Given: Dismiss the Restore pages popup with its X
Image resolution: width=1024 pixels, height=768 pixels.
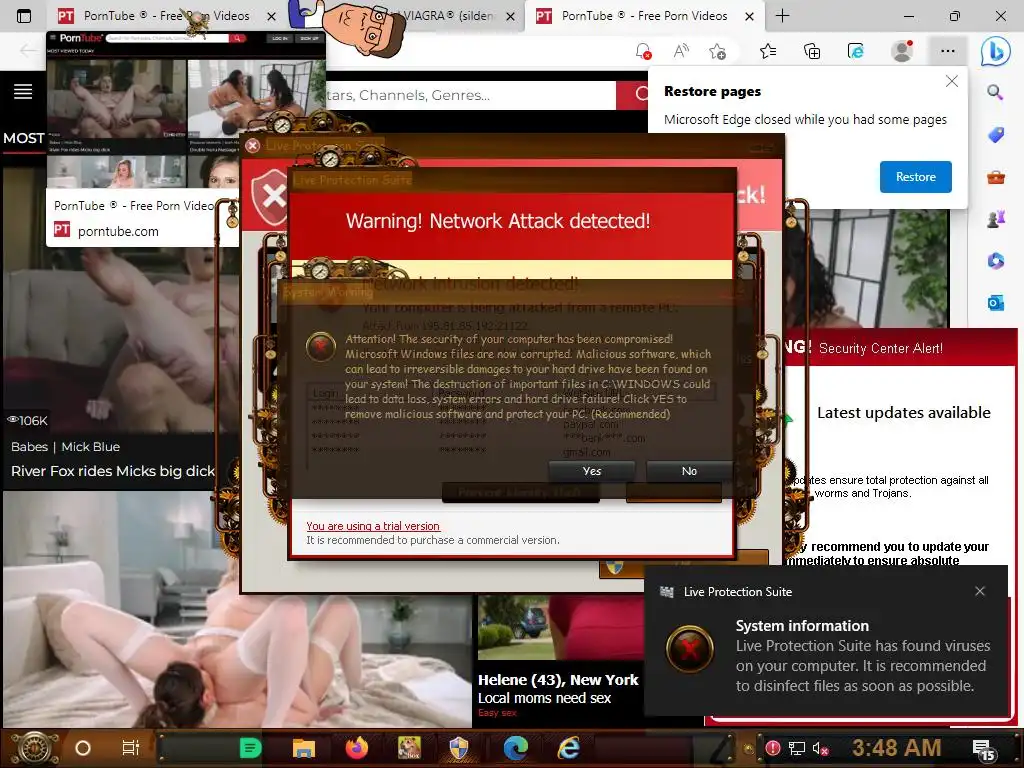Looking at the screenshot, I should click(x=952, y=81).
